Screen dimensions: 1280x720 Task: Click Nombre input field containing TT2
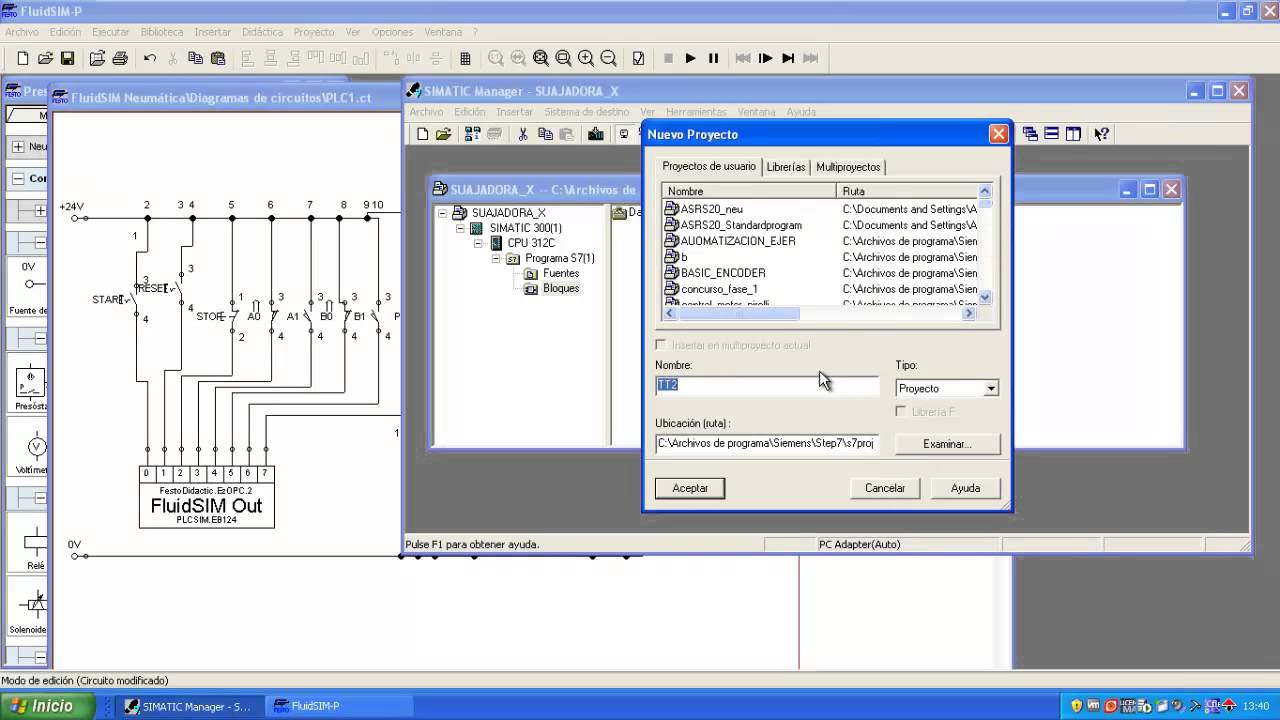point(767,385)
